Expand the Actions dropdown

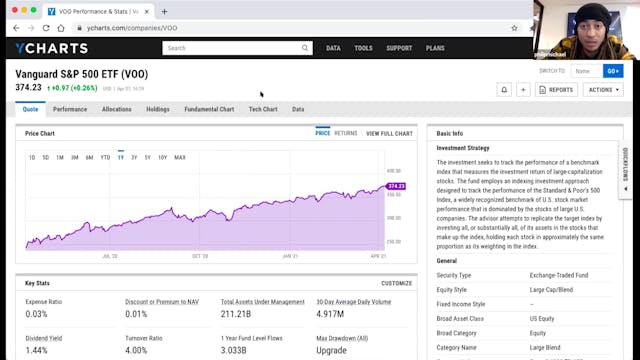point(603,90)
